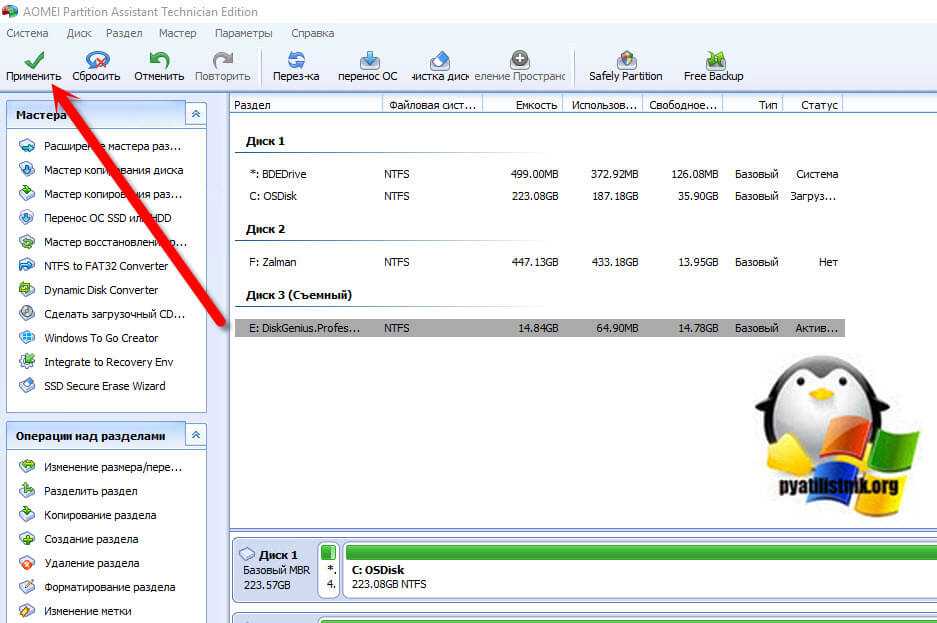This screenshot has width=937, height=623.
Task: Collapse the Мастера panel
Action: [x=196, y=114]
